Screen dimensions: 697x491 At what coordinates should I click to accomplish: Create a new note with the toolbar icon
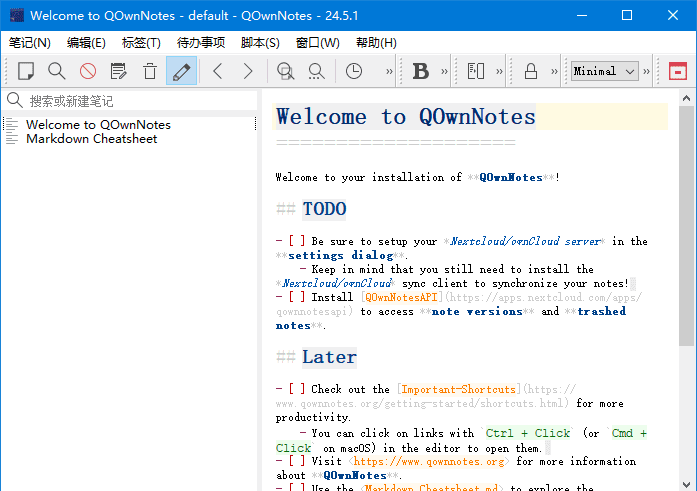(x=26, y=71)
